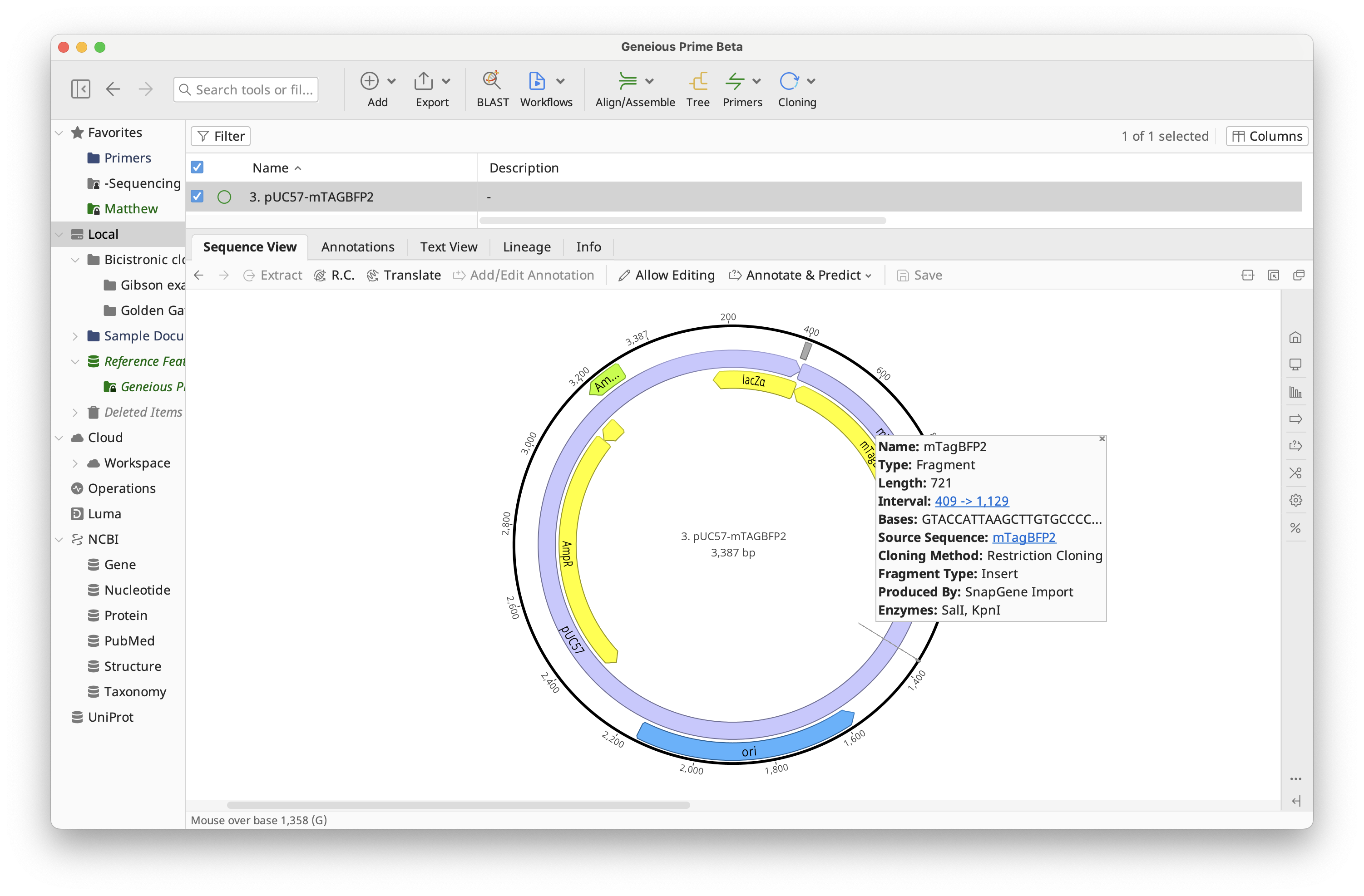Click the BLAST toolbar icon
This screenshot has height=896, width=1364.
click(x=492, y=81)
